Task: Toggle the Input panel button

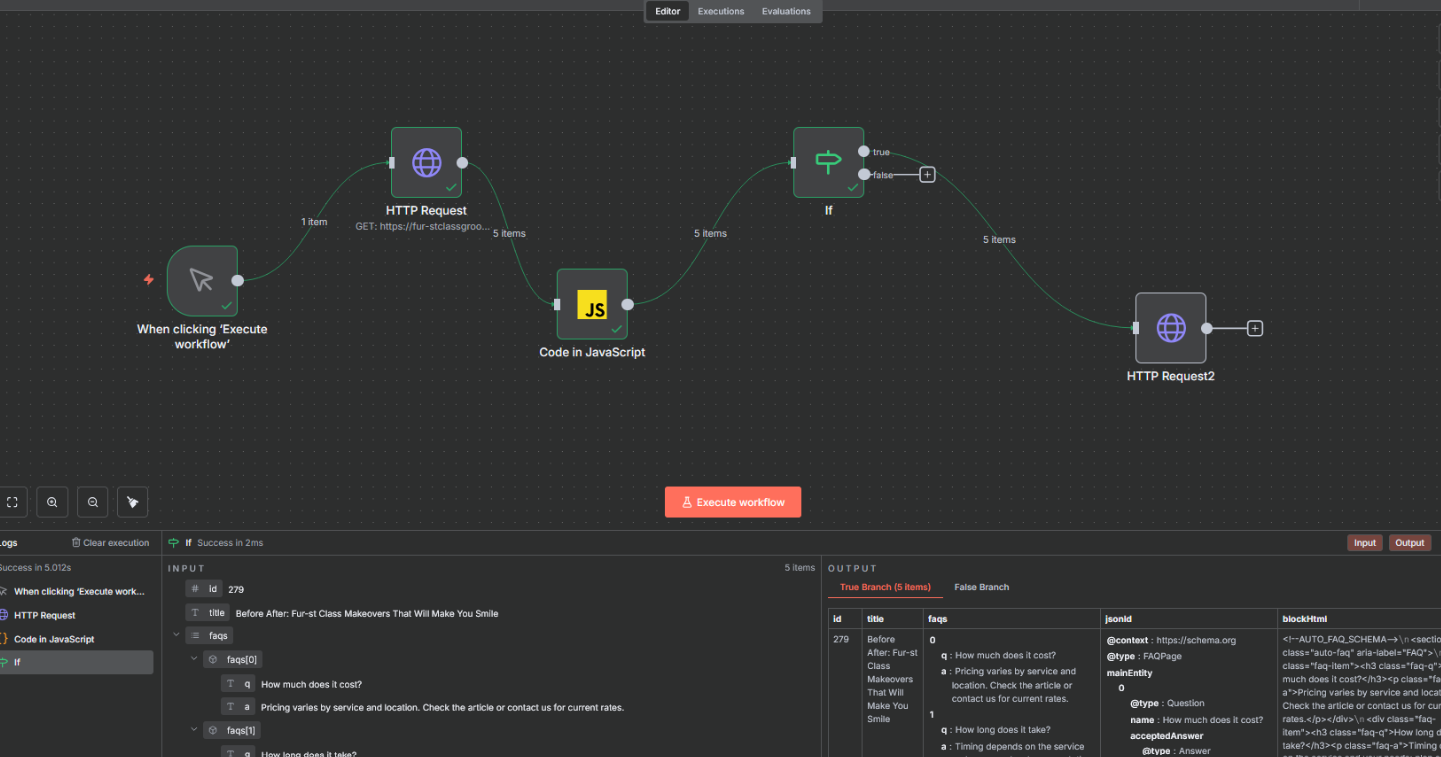Action: (1364, 543)
